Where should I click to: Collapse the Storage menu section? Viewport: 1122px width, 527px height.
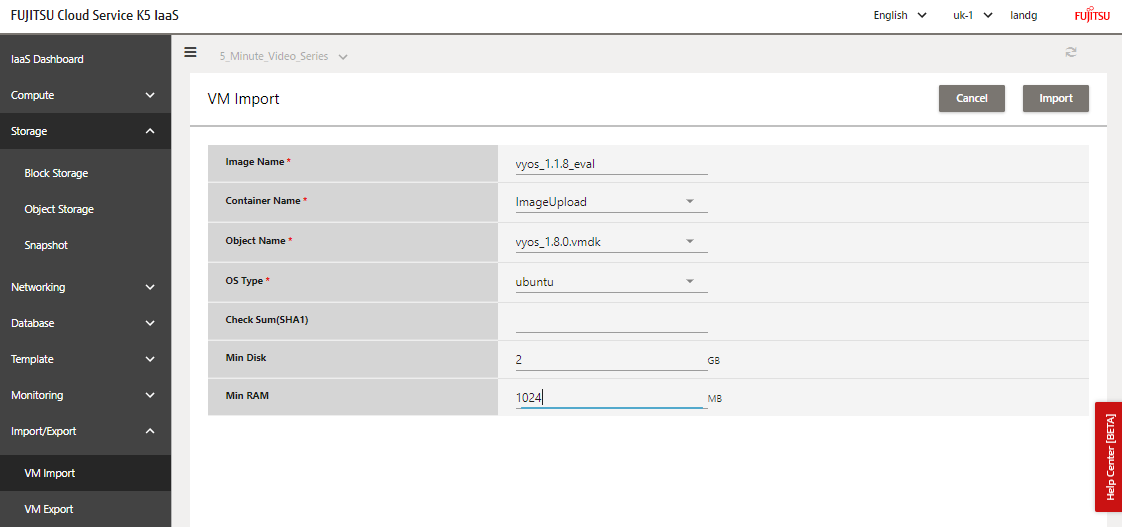pos(85,131)
